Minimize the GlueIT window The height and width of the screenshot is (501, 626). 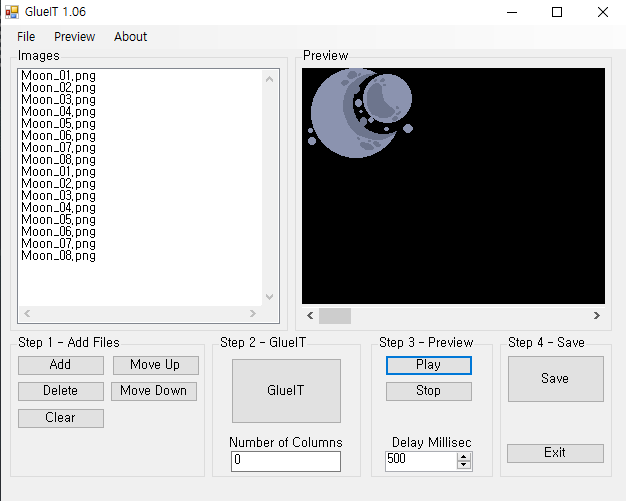click(x=512, y=12)
